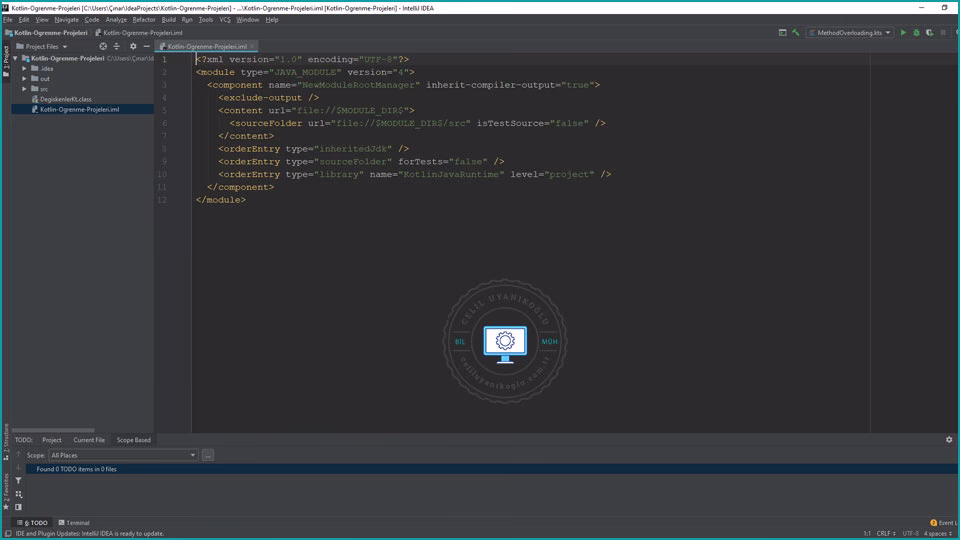The image size is (960, 540).
Task: Hide the Project panel with the minus icon
Action: tap(146, 47)
